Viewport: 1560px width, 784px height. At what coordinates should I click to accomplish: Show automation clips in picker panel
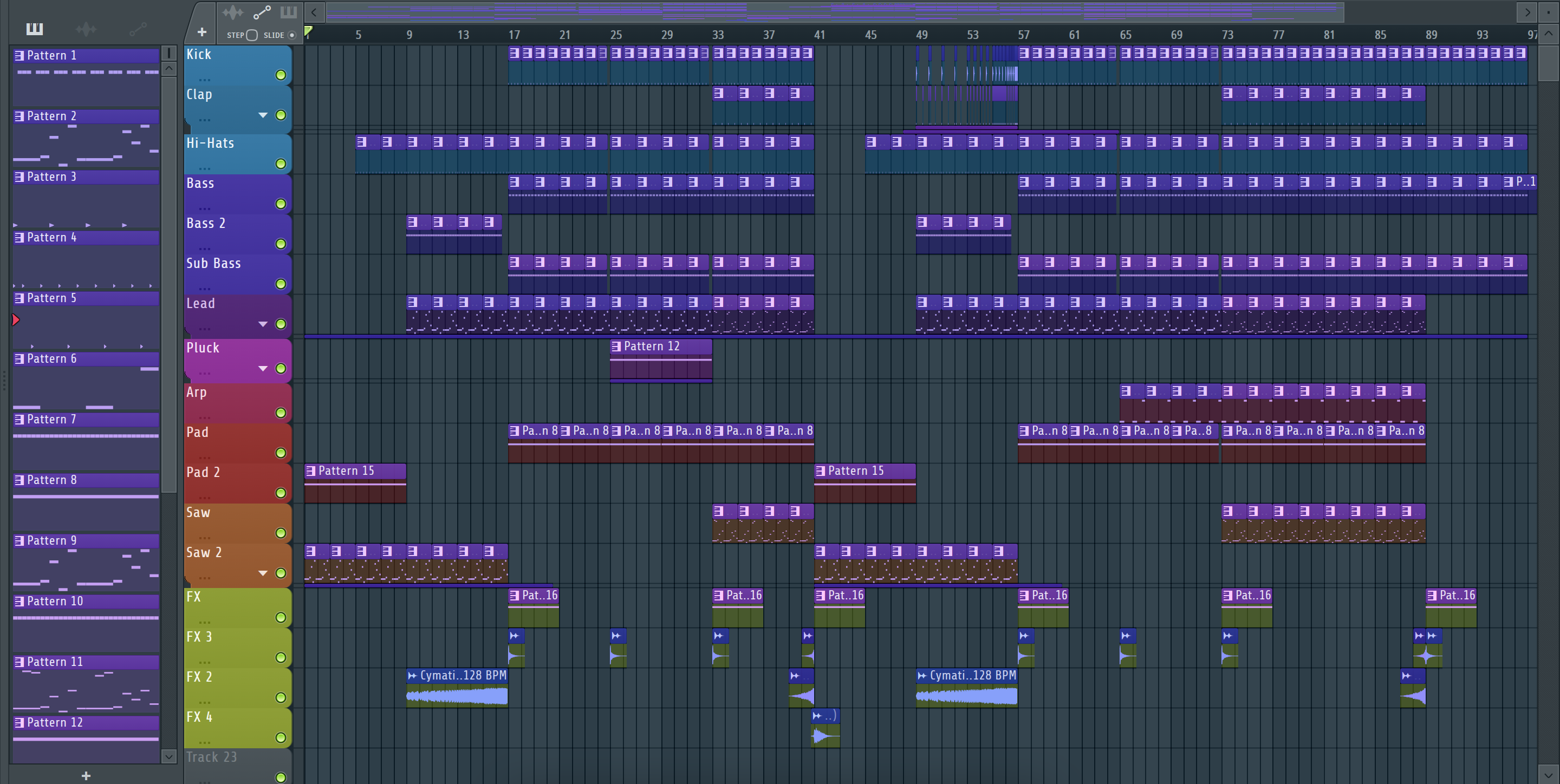[x=138, y=29]
